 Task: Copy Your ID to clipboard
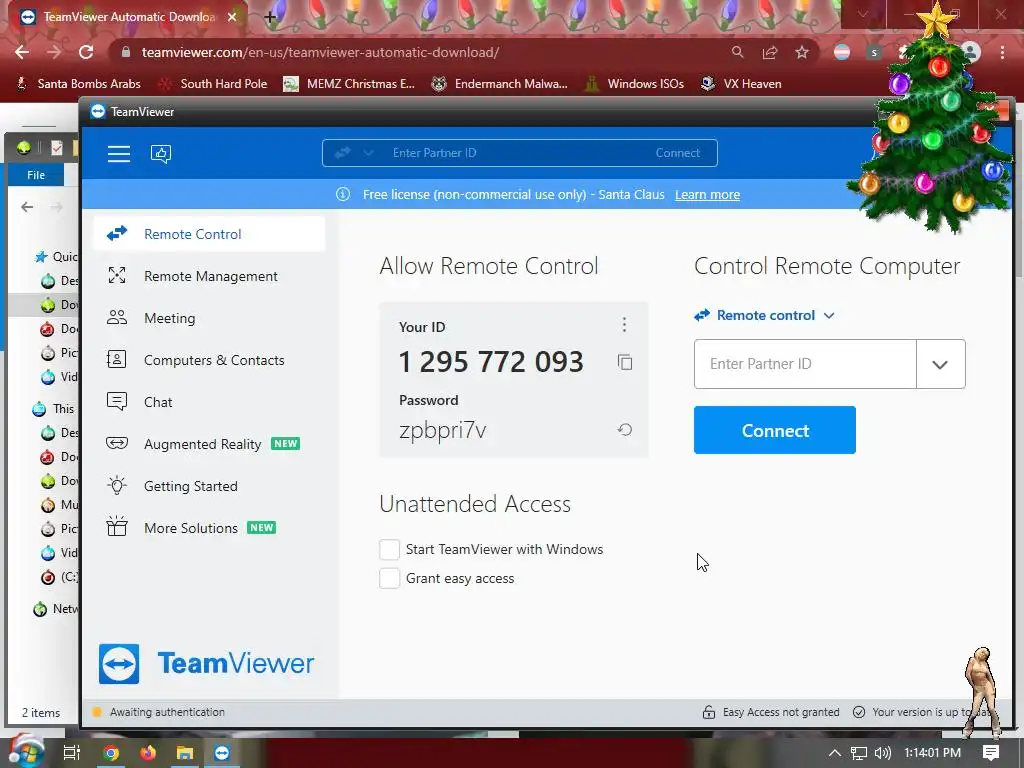tap(625, 362)
